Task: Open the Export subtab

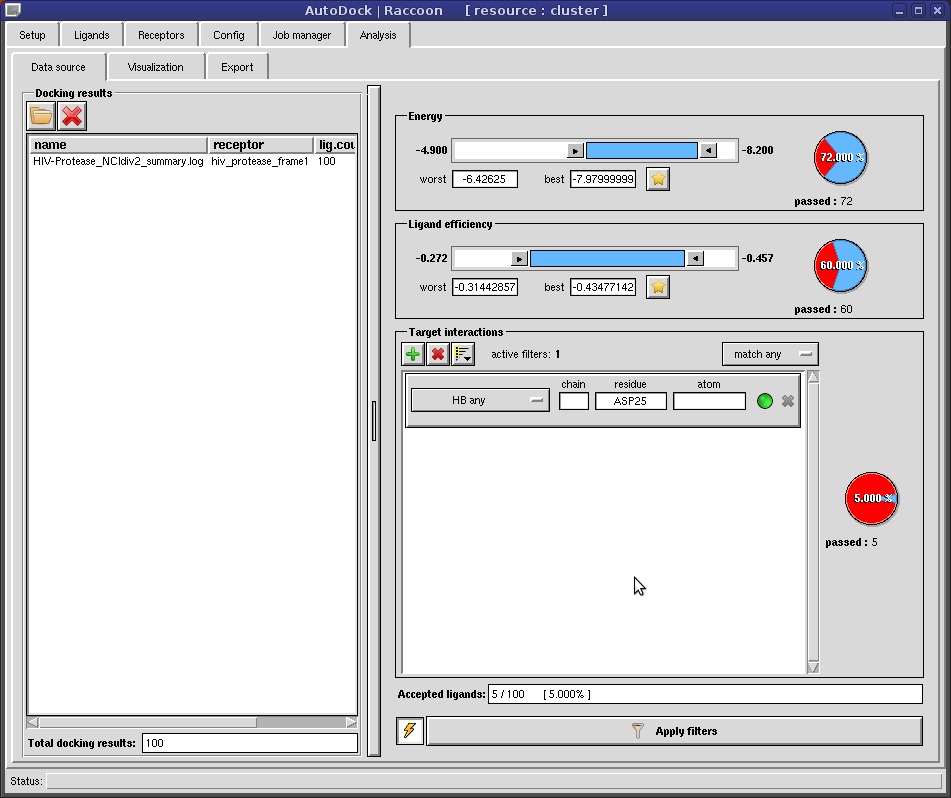Action: 237,67
